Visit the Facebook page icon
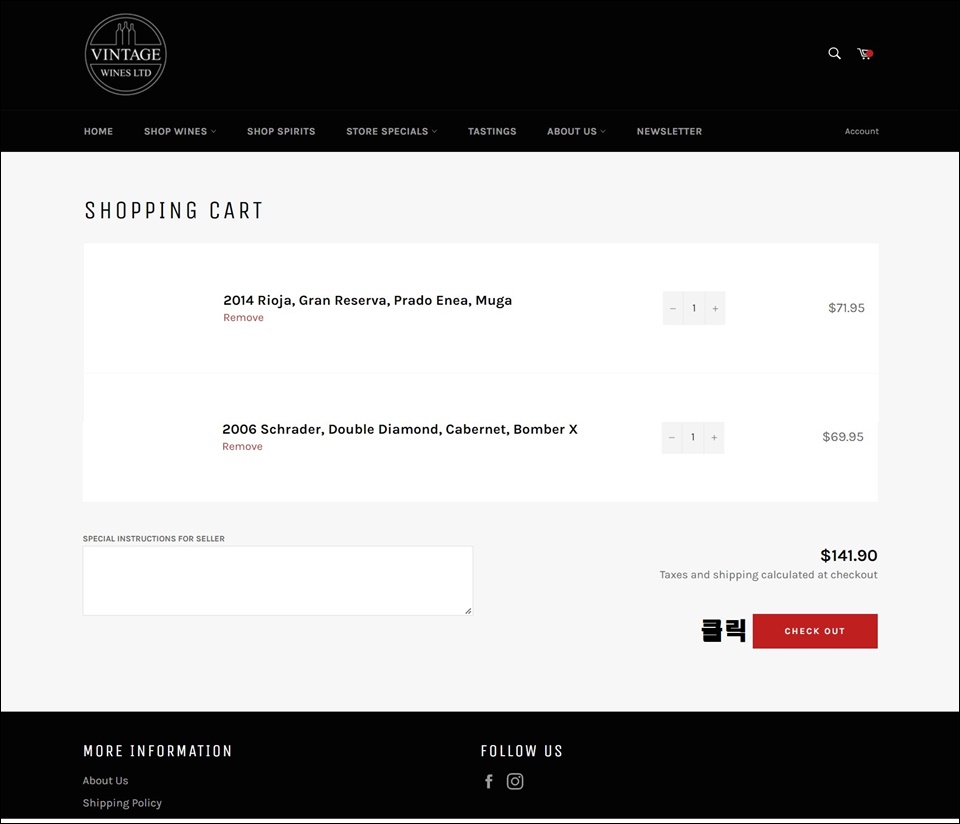The width and height of the screenshot is (960, 824). 489,782
